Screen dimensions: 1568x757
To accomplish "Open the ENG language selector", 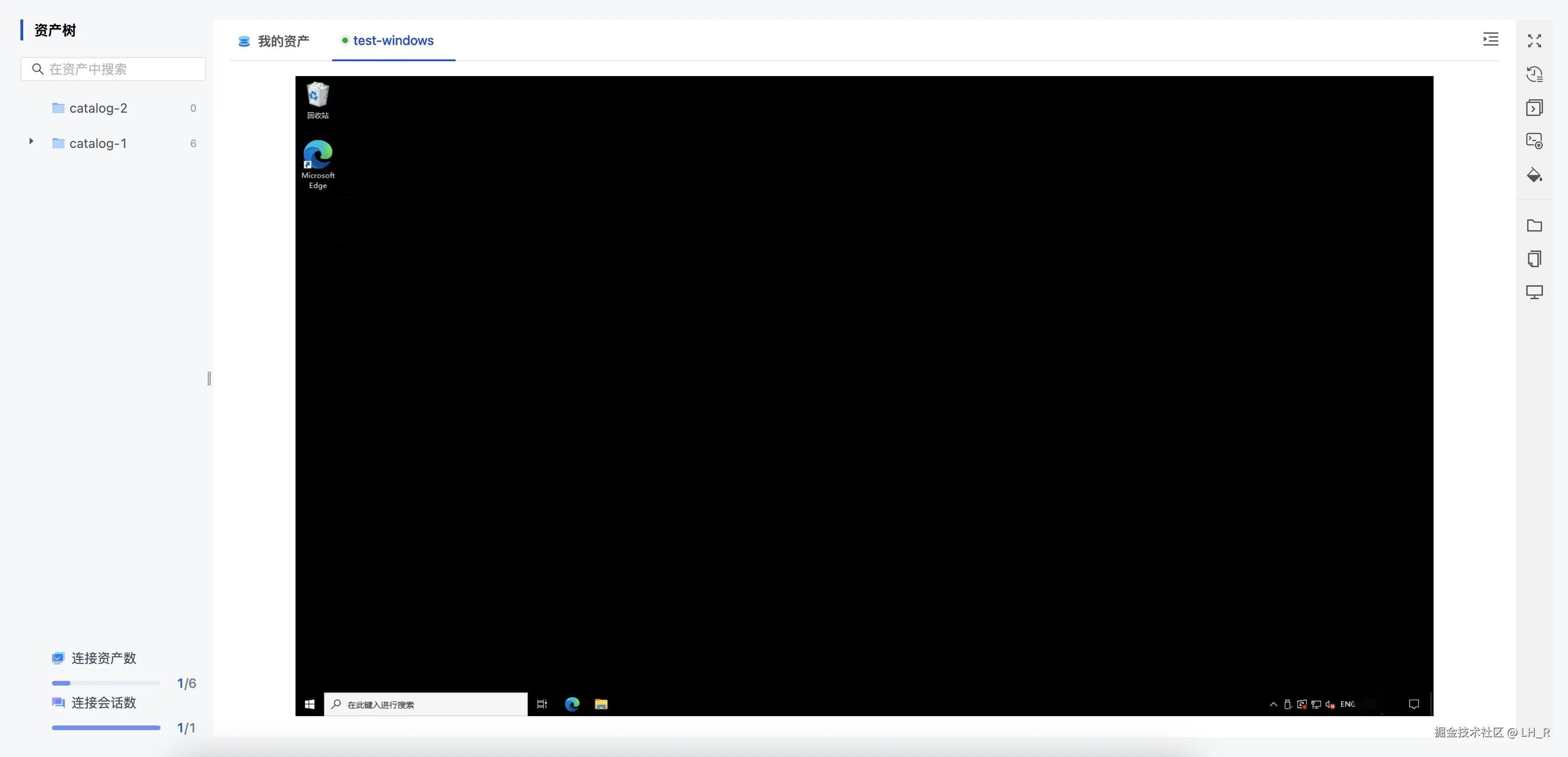I will [x=1349, y=705].
